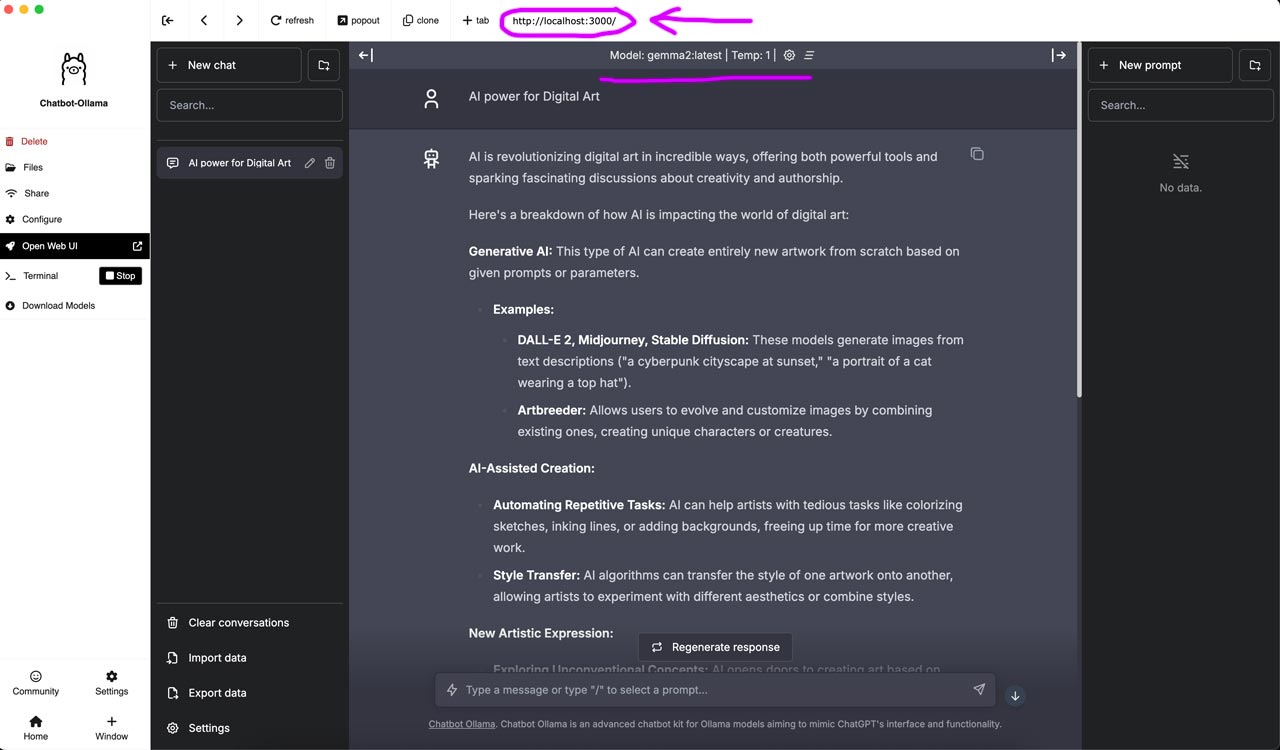The width and height of the screenshot is (1280, 750).
Task: Stop the running terminal process
Action: (121, 276)
